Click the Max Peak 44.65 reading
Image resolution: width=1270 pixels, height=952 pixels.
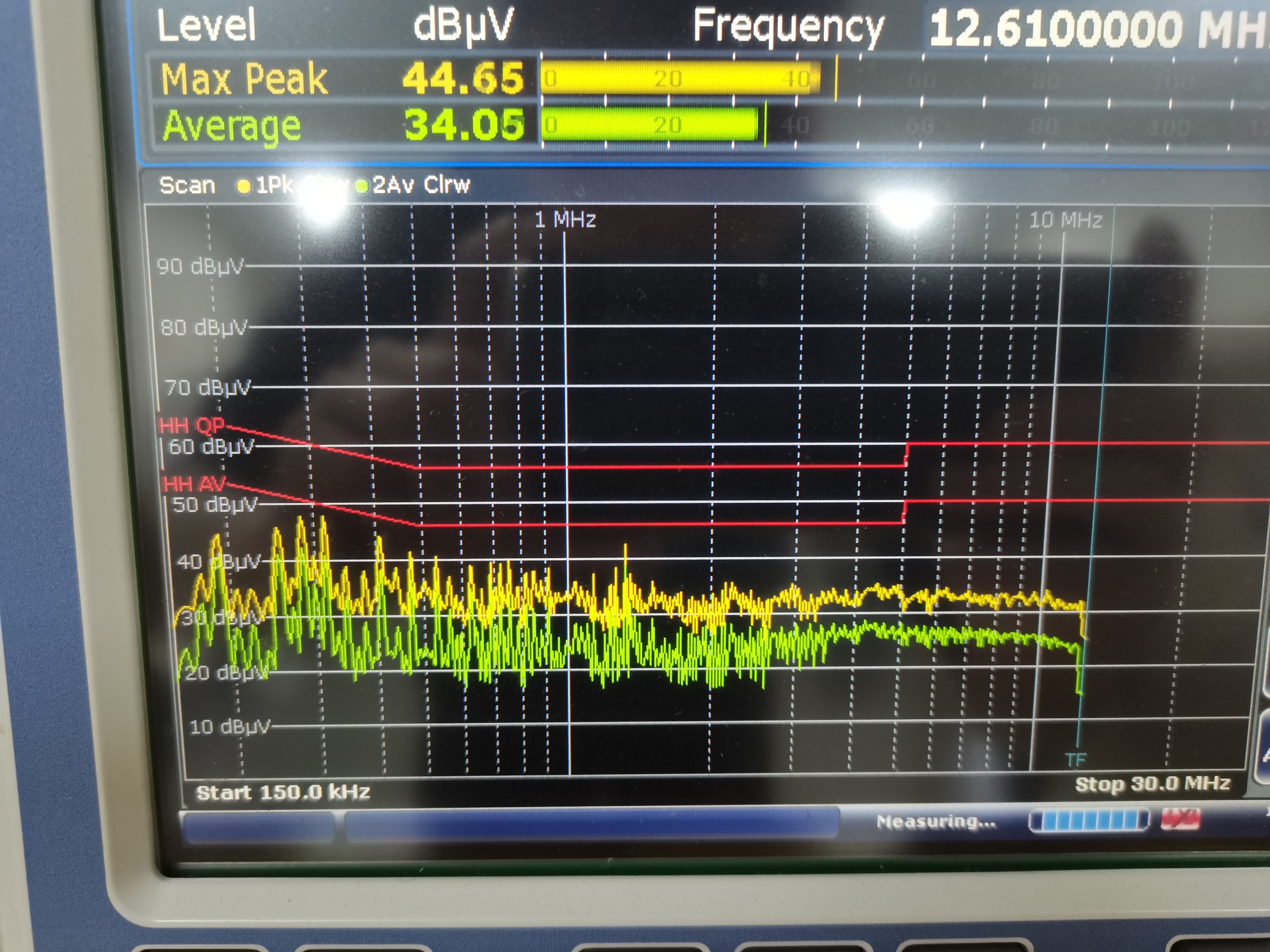[x=463, y=78]
